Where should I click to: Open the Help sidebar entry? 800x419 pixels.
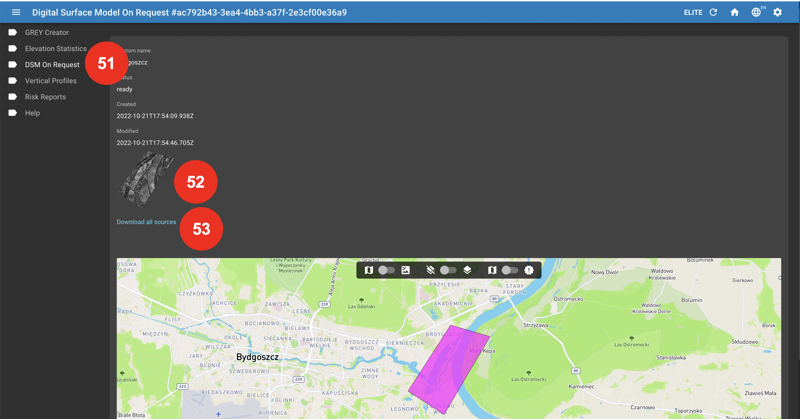point(32,113)
